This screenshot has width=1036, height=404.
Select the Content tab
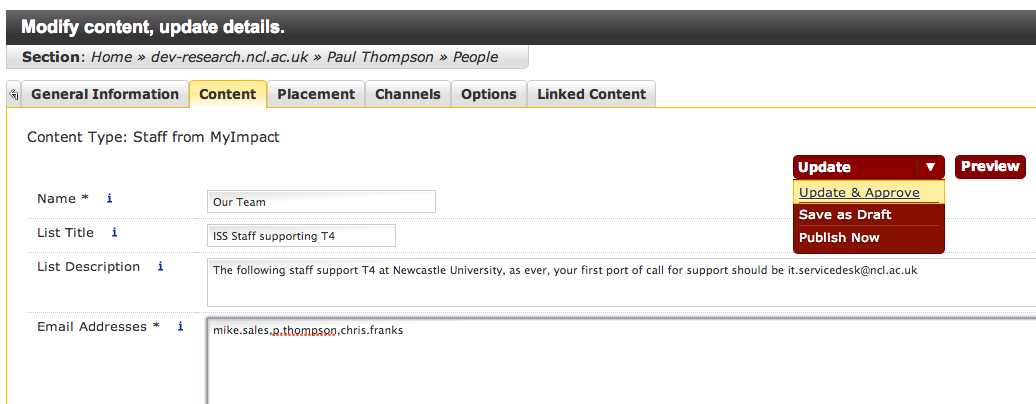[228, 95]
